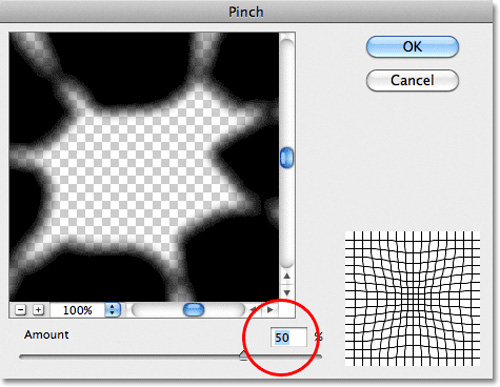The height and width of the screenshot is (387, 500).
Task: Click vertical scrollbar track above the thumb
Action: click(x=287, y=93)
